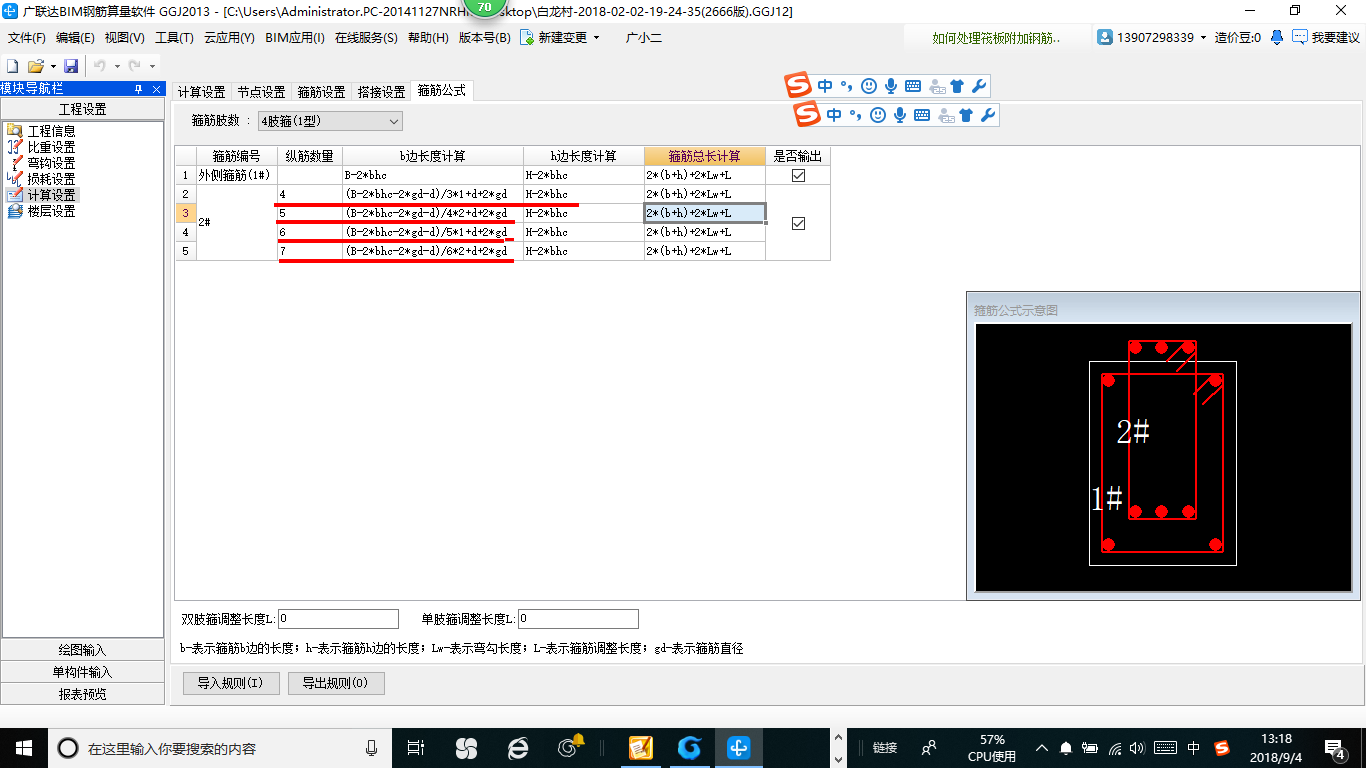Select 弯钩设置 in navigation tree

coord(51,163)
